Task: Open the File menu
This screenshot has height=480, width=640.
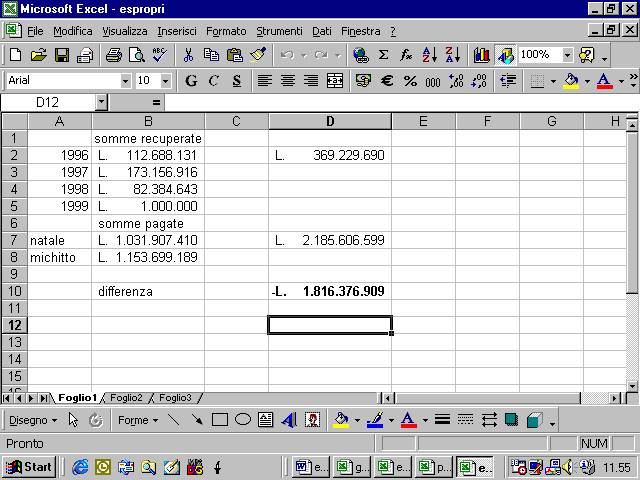Action: [x=35, y=31]
